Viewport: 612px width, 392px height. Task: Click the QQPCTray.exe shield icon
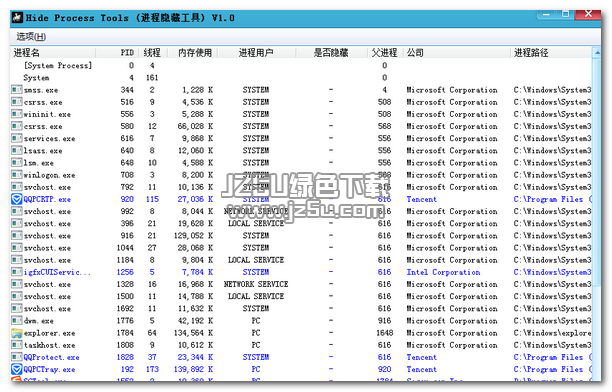click(17, 369)
